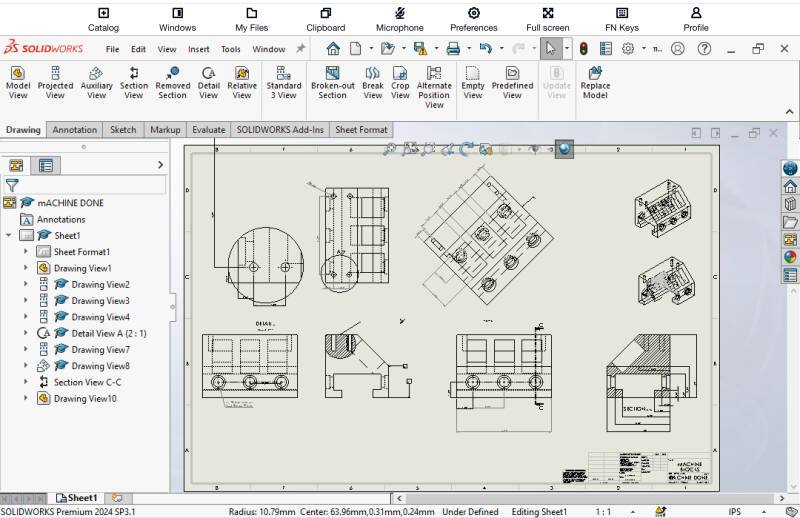Switch to the PropertyManager panel tab
800x518 pixels.
coord(46,165)
